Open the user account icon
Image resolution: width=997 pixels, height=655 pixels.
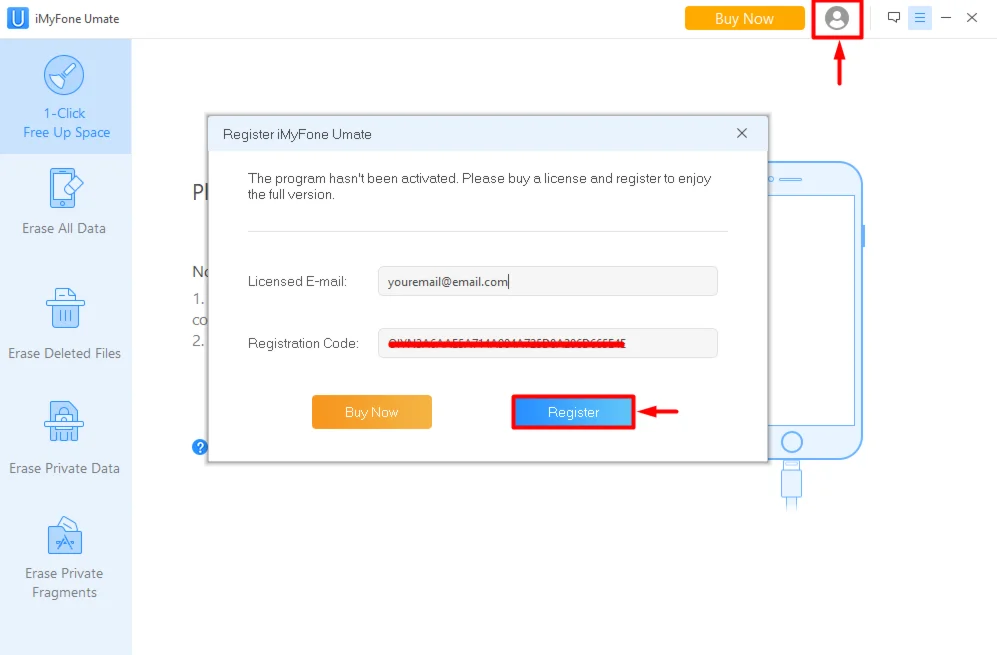pyautogui.click(x=837, y=18)
